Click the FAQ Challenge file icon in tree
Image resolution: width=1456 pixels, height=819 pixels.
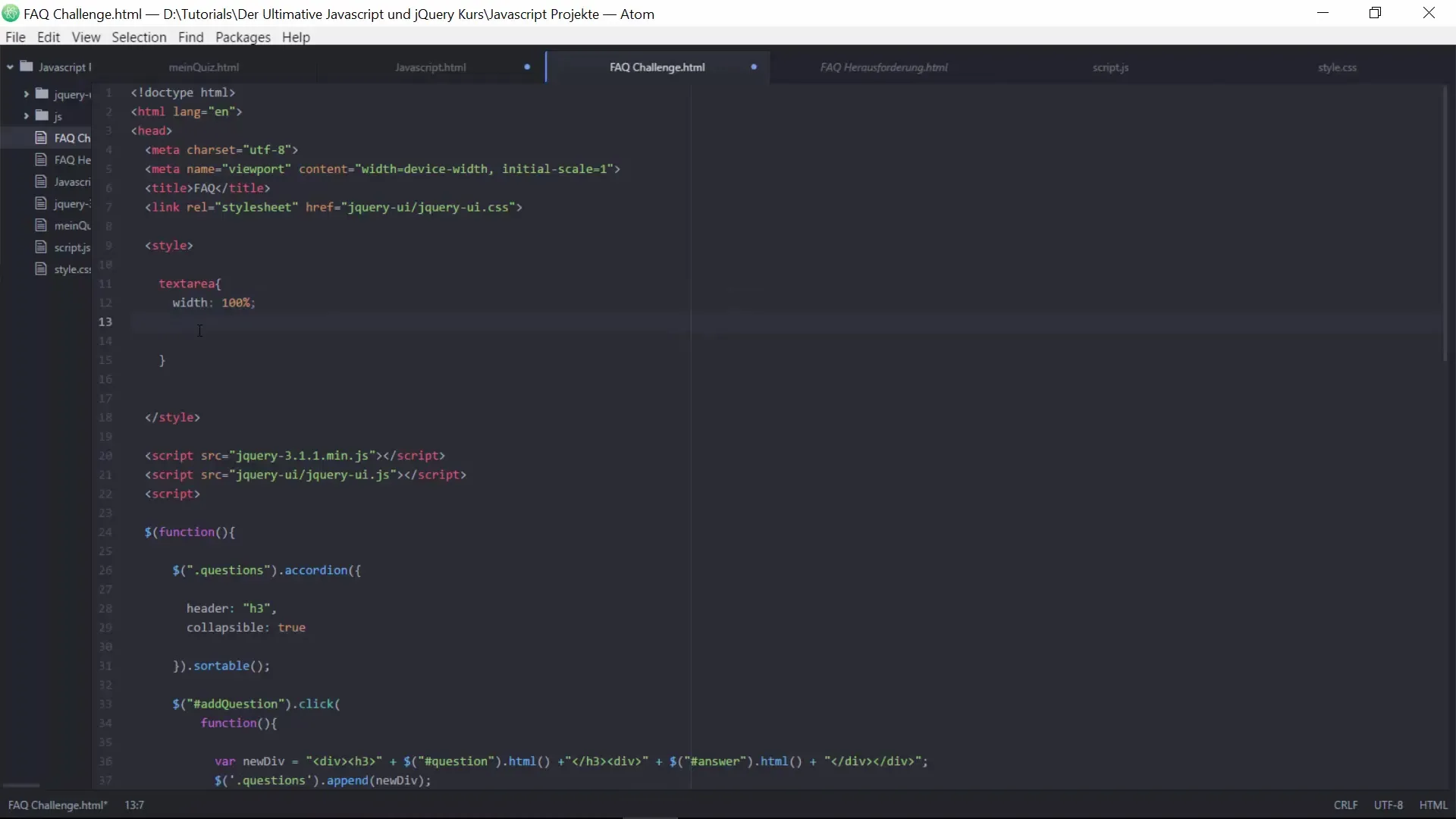pyautogui.click(x=41, y=137)
